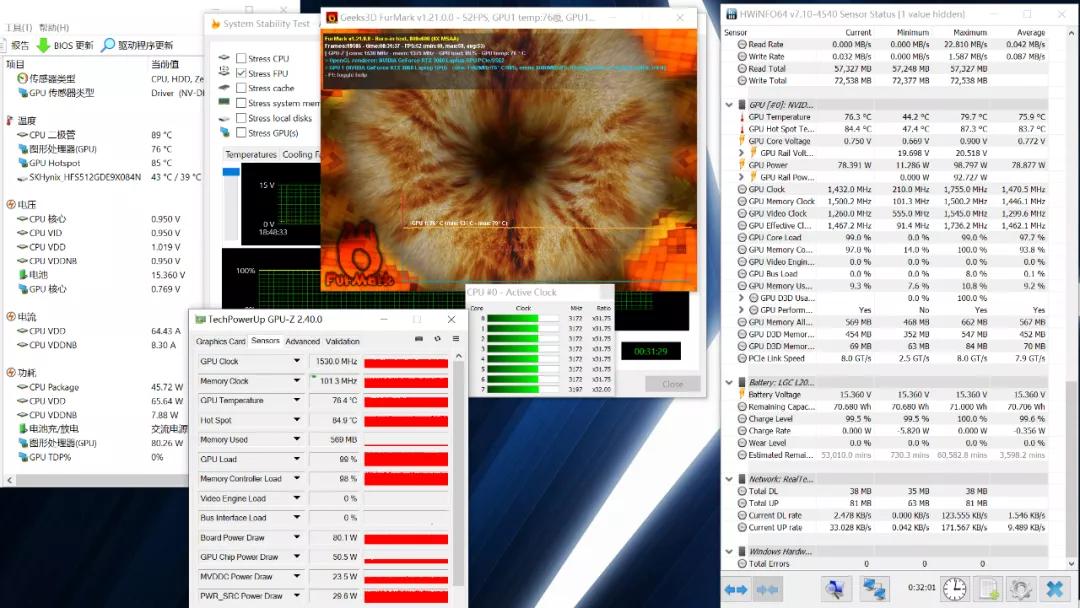The image size is (1080, 608).
Task: Open the Hot Spot dropdown in GPU-Z
Action: click(297, 420)
